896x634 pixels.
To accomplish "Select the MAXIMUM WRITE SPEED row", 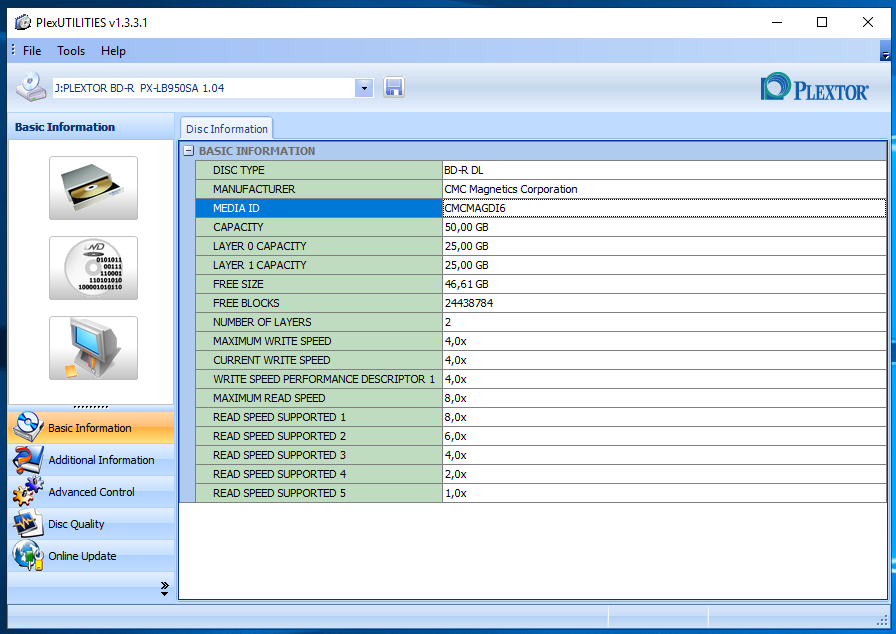I will coord(541,341).
